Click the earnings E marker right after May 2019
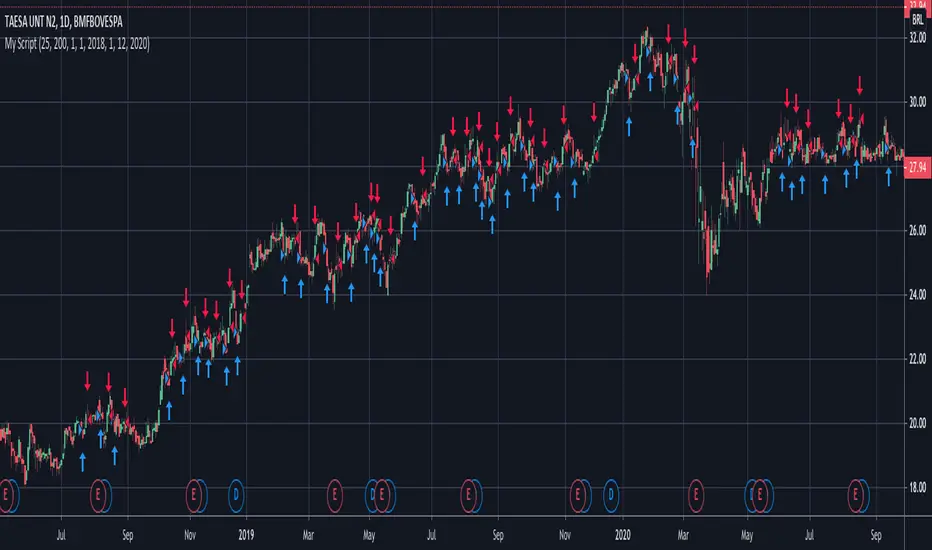This screenshot has width=932, height=550. [x=382, y=495]
